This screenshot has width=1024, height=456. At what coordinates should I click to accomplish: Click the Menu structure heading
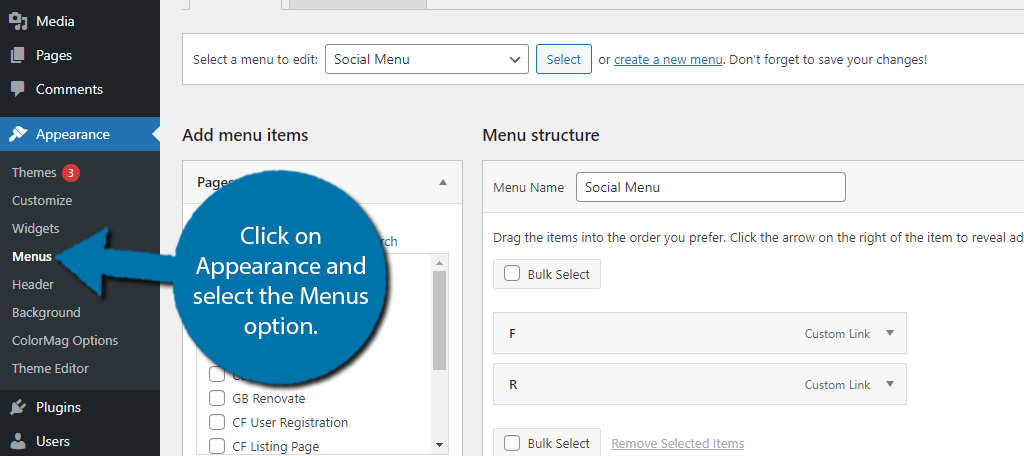click(541, 135)
